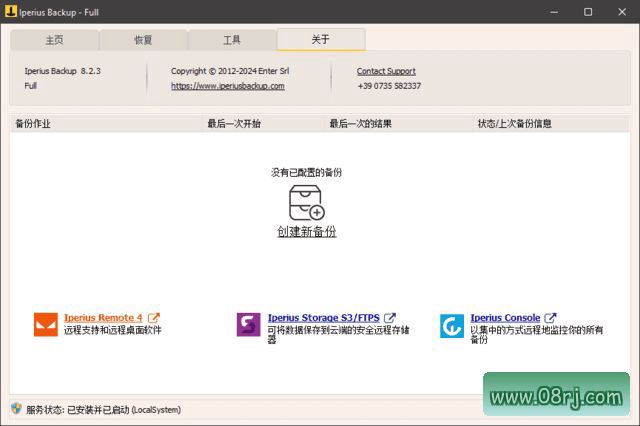Click the external link icon beside Iperius Remote 4
This screenshot has height=426, width=640.
pyautogui.click(x=154, y=317)
